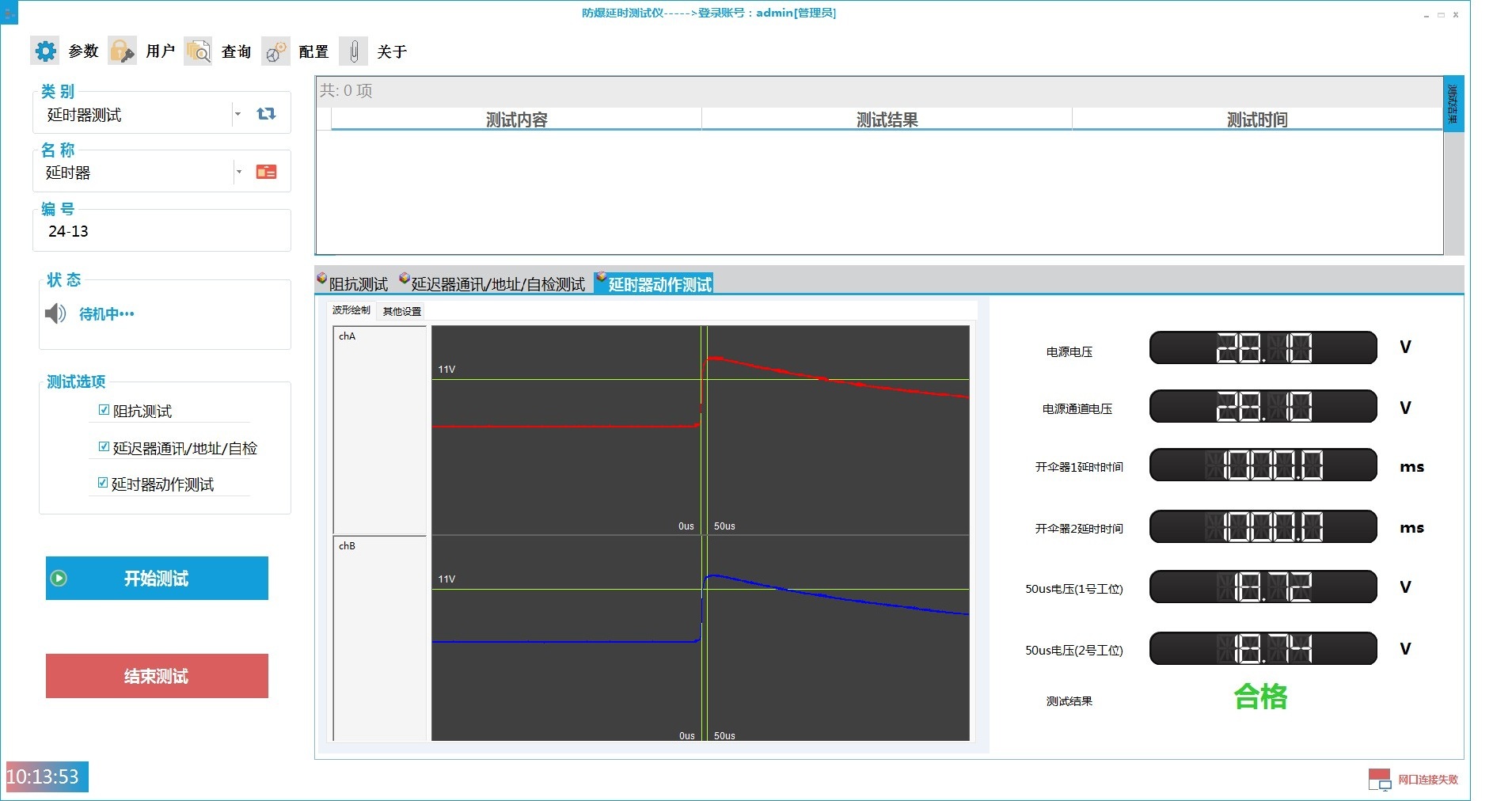Click the 开伞器1延时时间 display

click(1263, 465)
